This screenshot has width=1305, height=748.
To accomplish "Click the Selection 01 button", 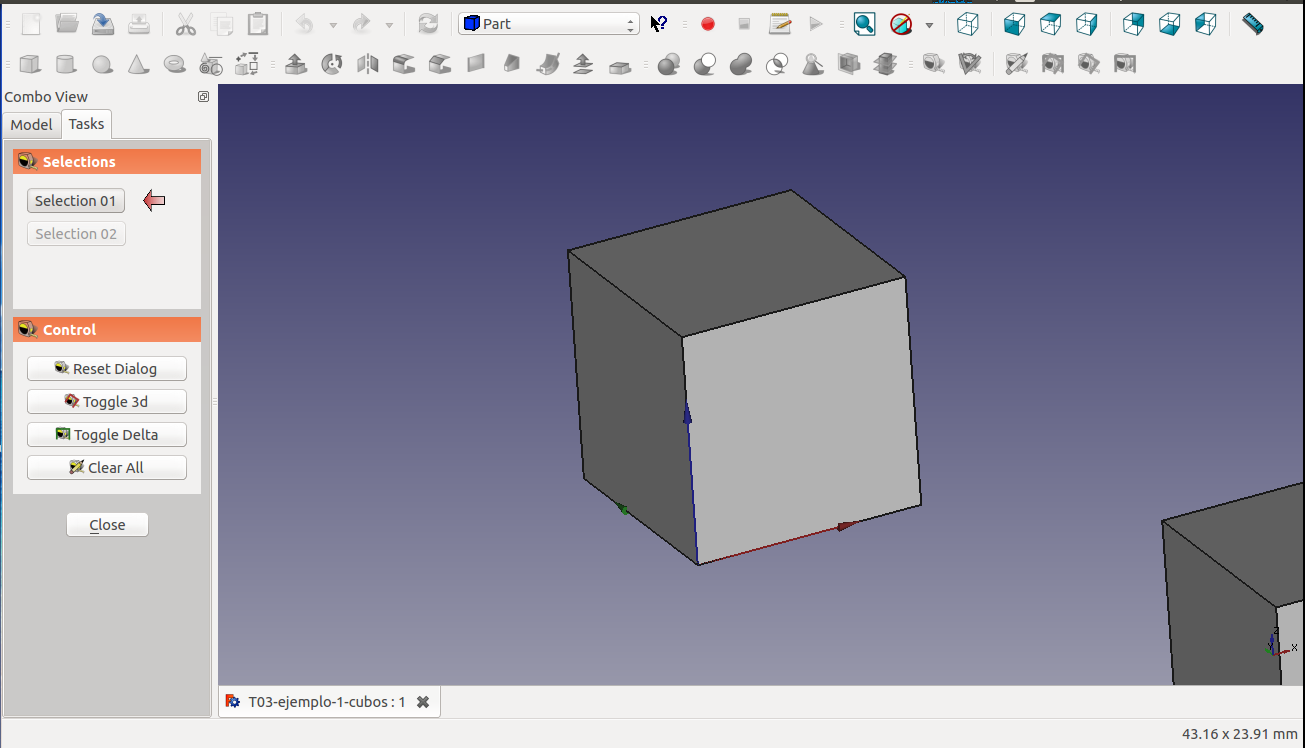I will coord(76,201).
